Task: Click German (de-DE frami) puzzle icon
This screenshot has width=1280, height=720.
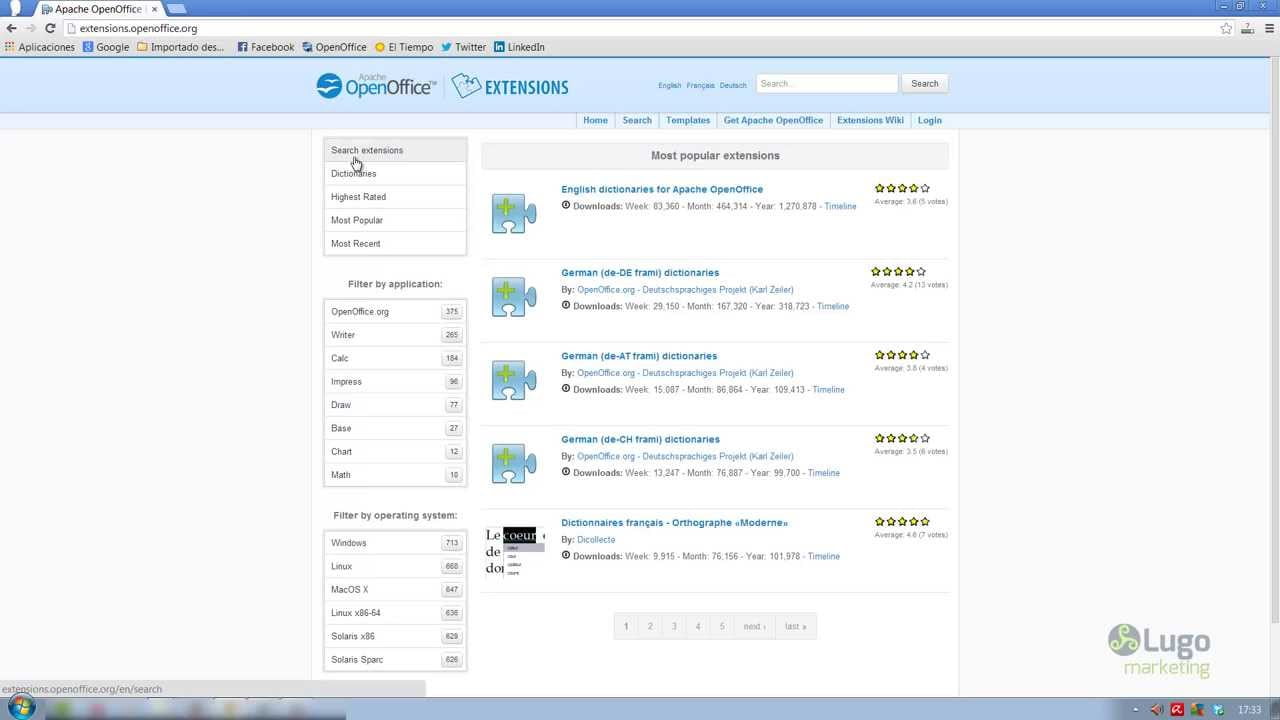Action: pos(514,295)
